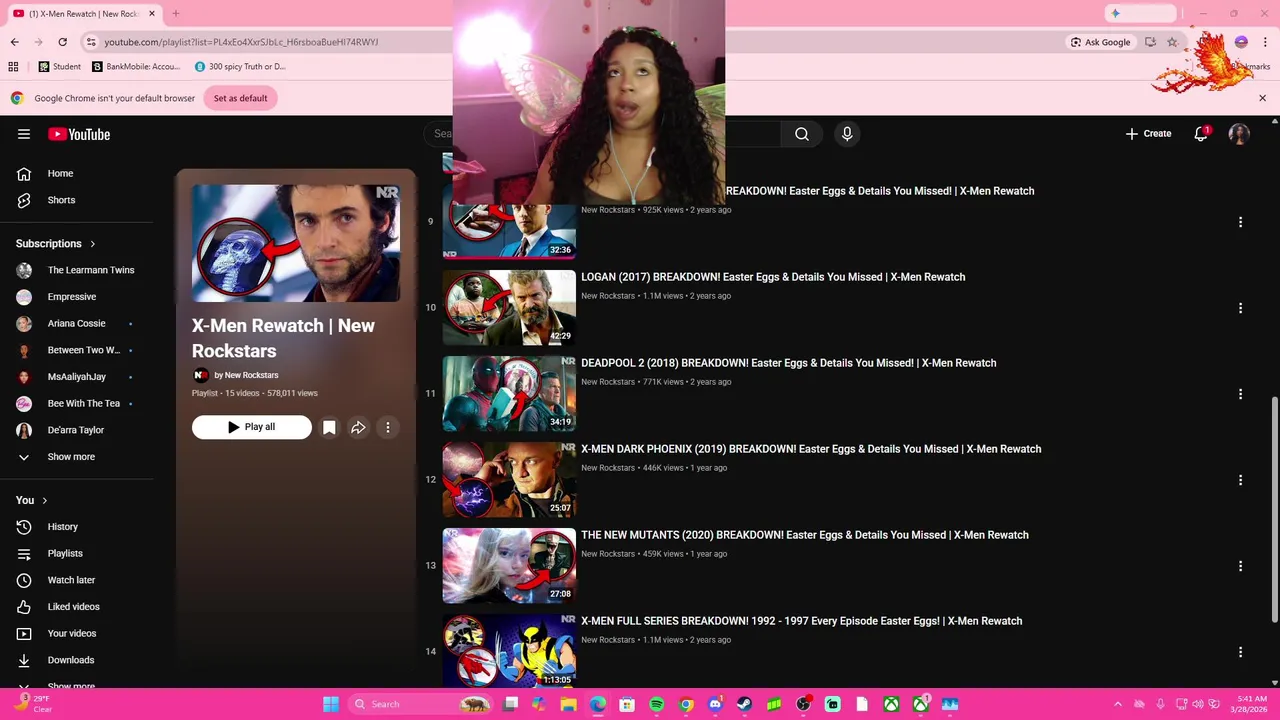
Task: Go to the YouTube logo home link
Action: 79,134
